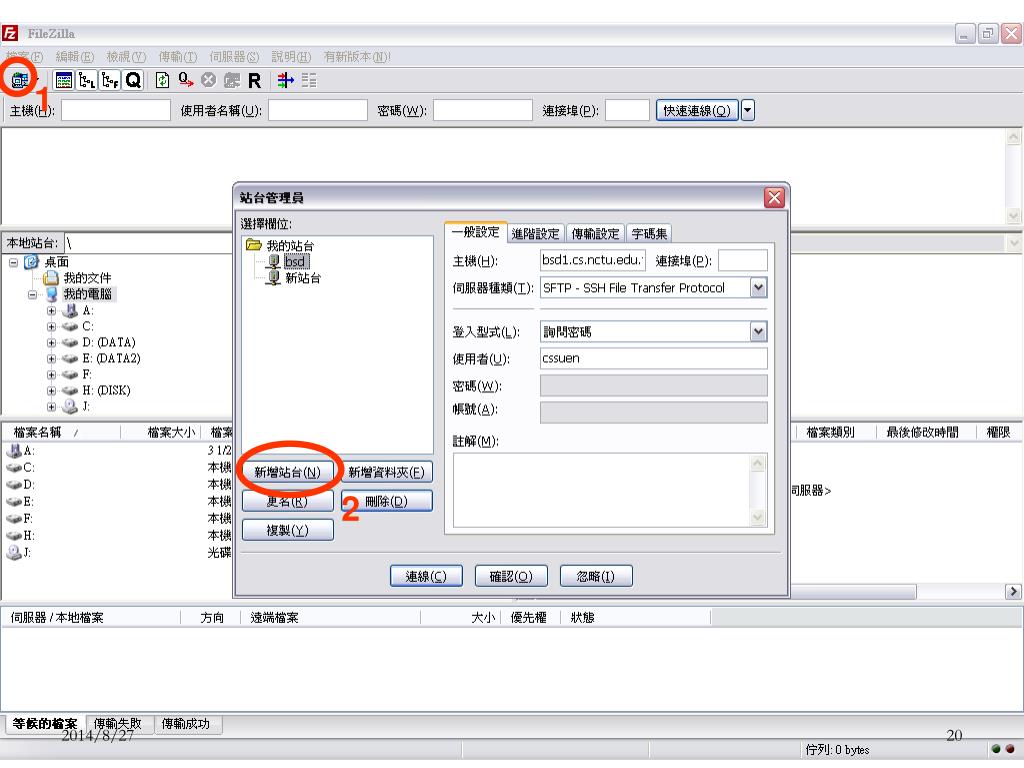Click 確認(O) button
Viewport: 1024px width, 768px height.
tap(511, 576)
